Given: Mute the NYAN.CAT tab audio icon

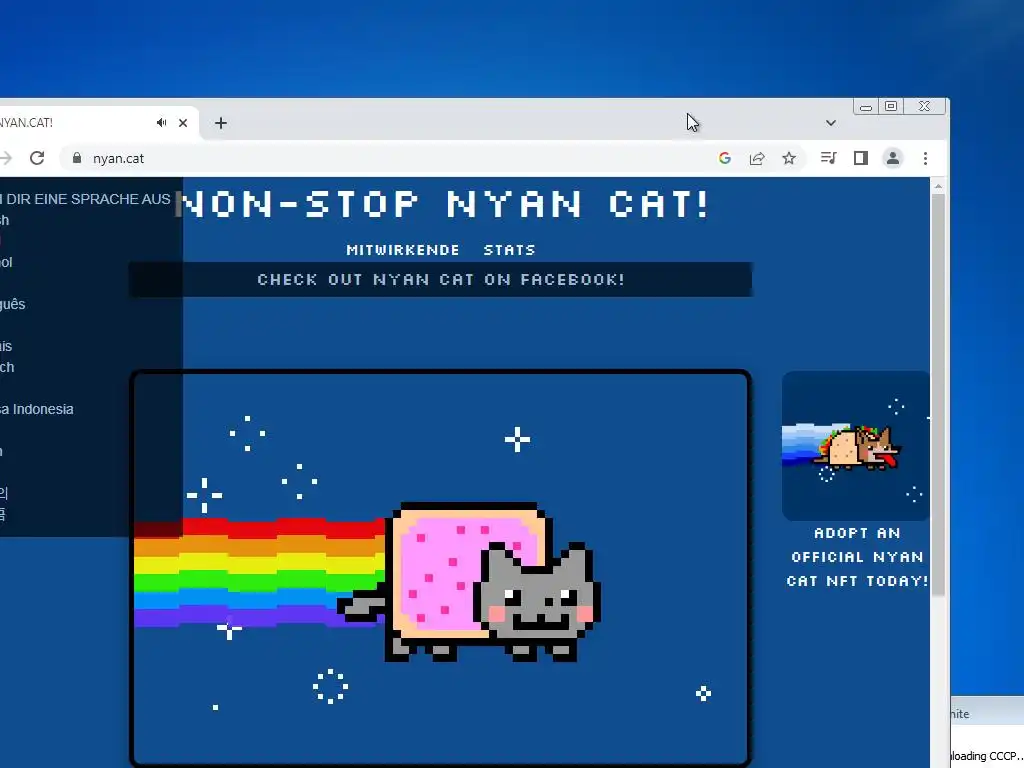Looking at the screenshot, I should tap(161, 123).
